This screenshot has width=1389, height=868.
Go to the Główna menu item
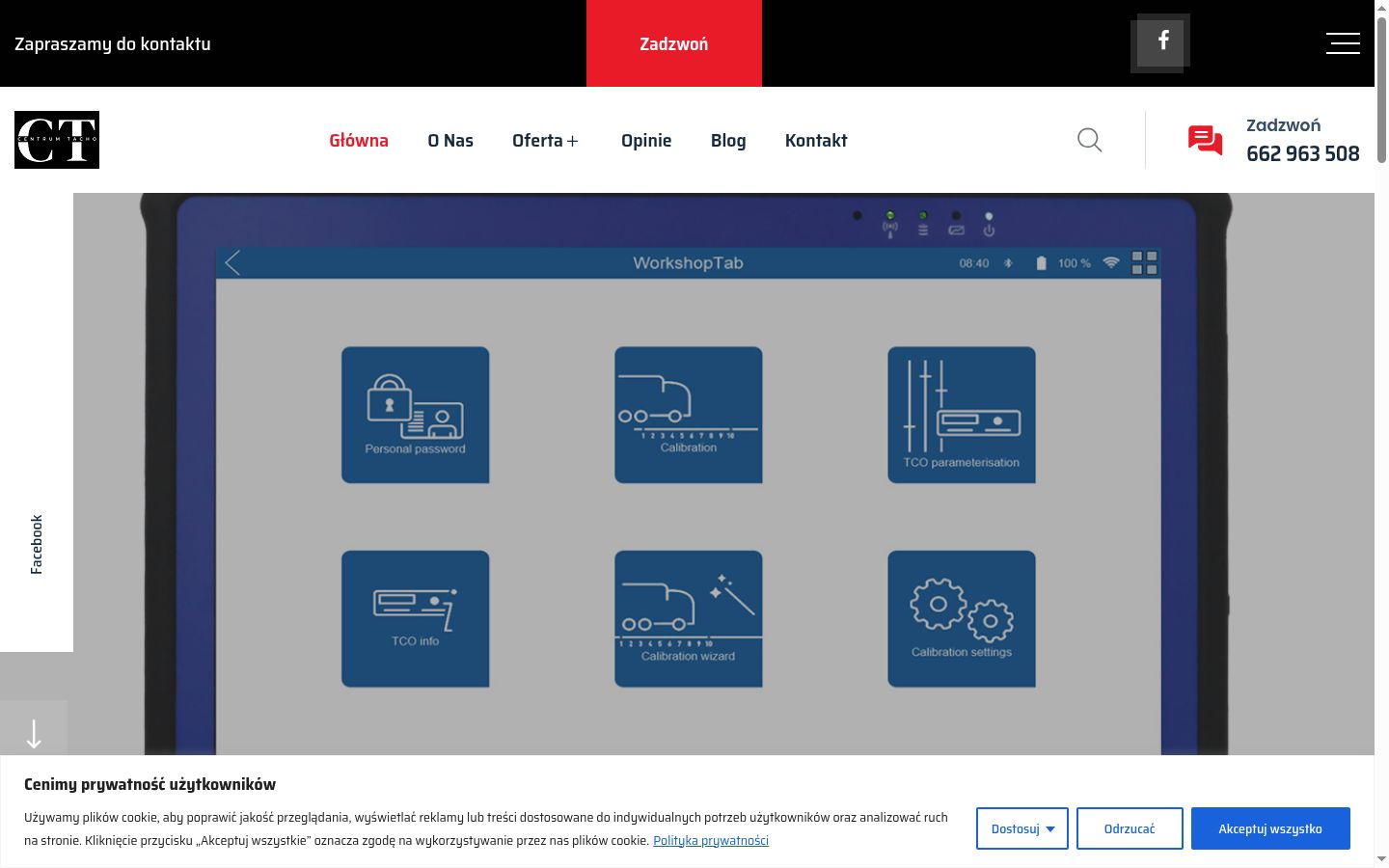click(x=359, y=140)
